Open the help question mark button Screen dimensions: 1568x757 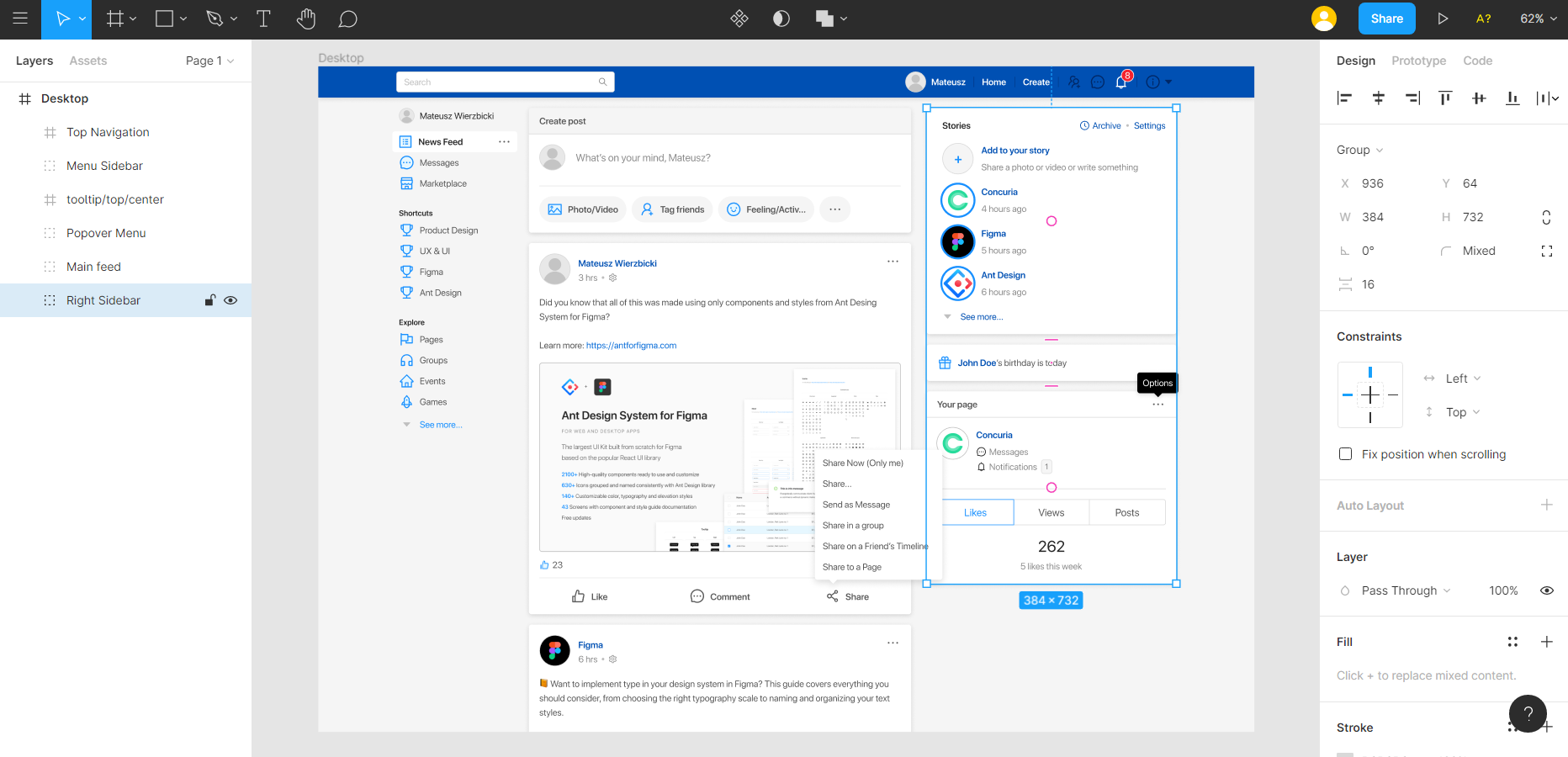click(x=1528, y=714)
